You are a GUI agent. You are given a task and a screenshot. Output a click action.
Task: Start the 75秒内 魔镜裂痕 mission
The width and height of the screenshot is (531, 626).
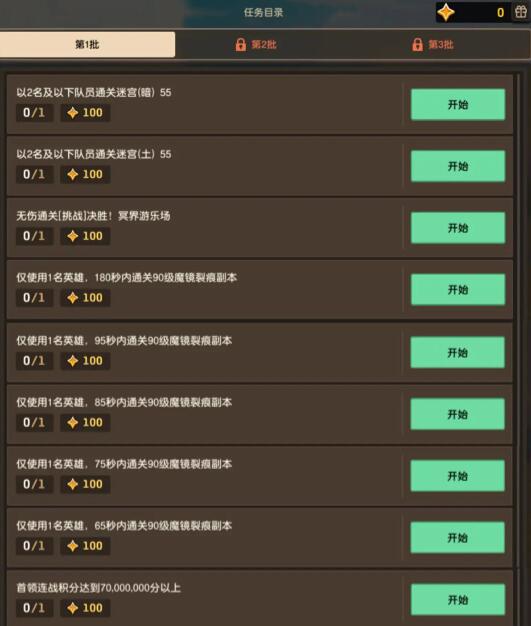point(458,476)
